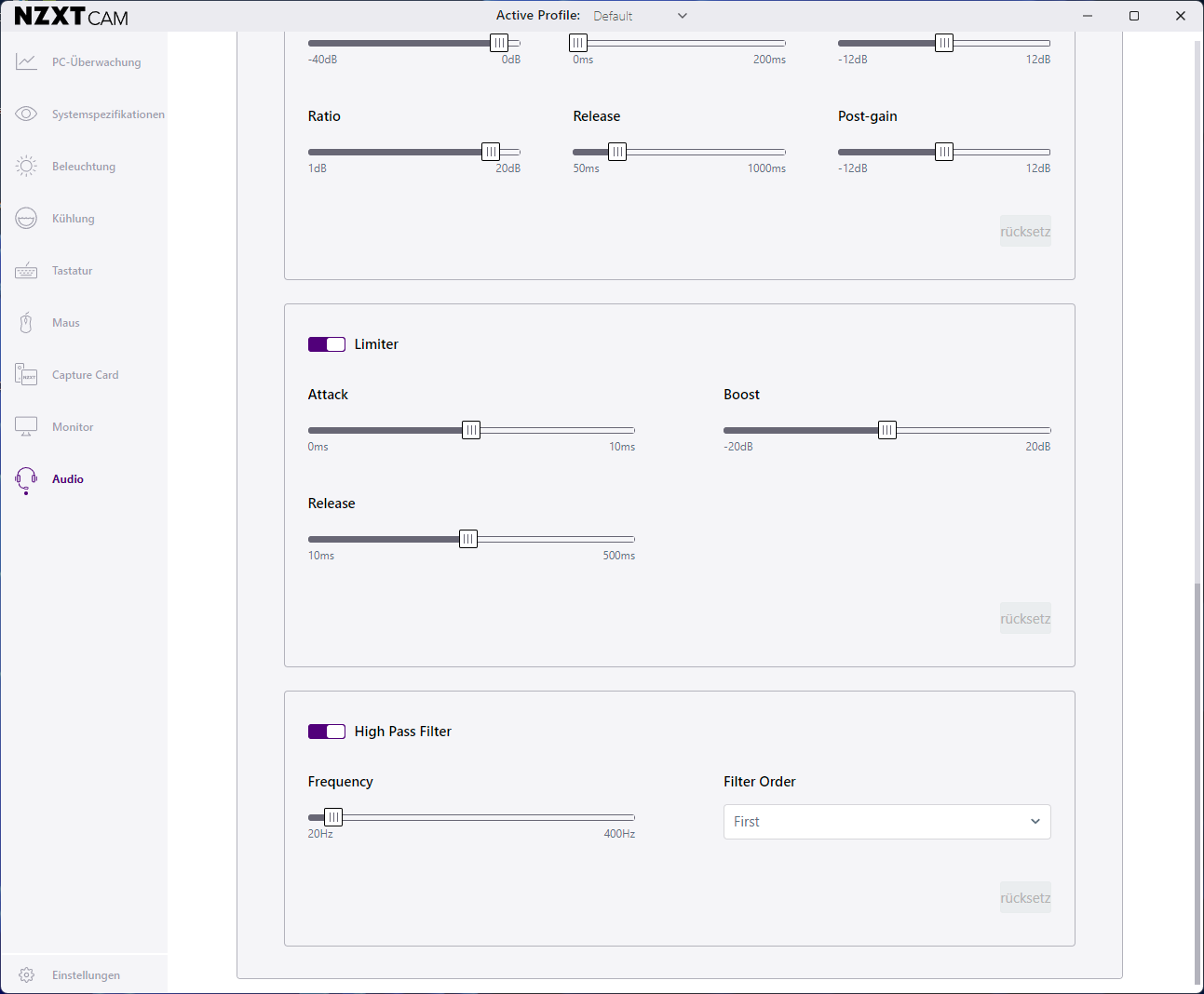Open the Filter Order dropdown
Screen dimensions: 1204x994
886,822
